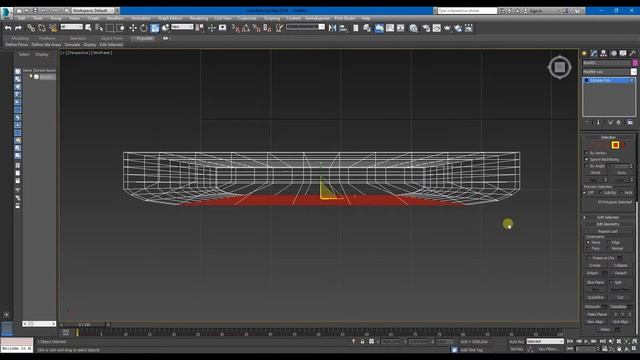The height and width of the screenshot is (360, 640).
Task: Toggle the By Angle checkbox
Action: tap(587, 166)
